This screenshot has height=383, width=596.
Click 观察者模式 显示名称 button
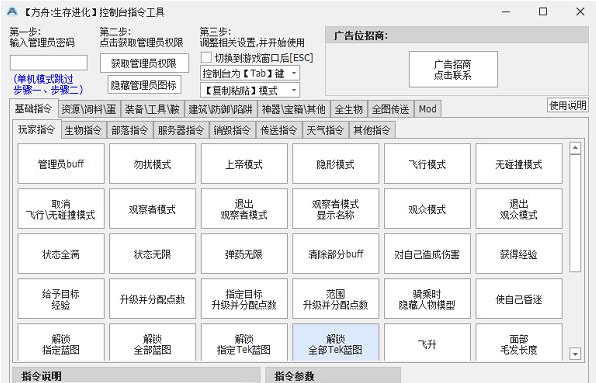click(x=336, y=209)
